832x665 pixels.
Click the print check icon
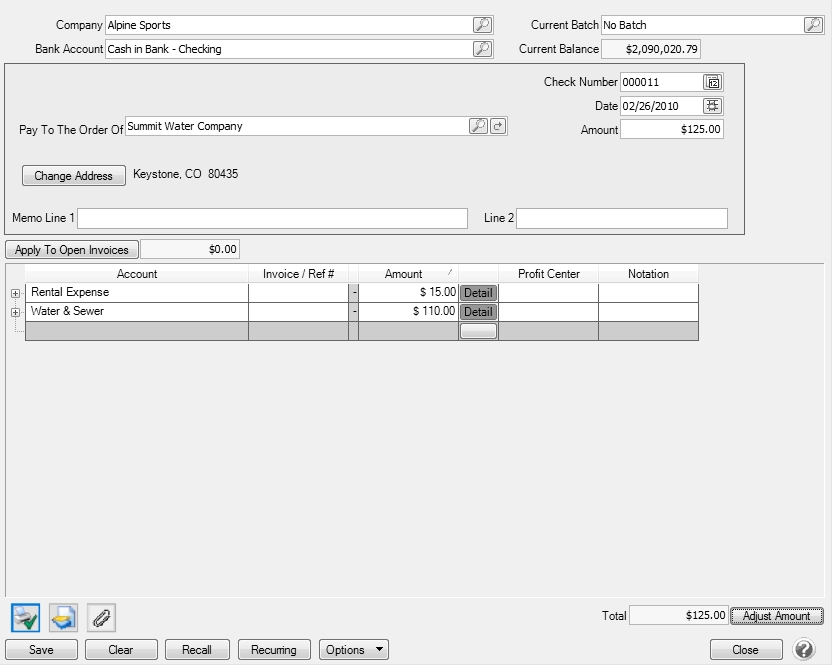(x=26, y=618)
